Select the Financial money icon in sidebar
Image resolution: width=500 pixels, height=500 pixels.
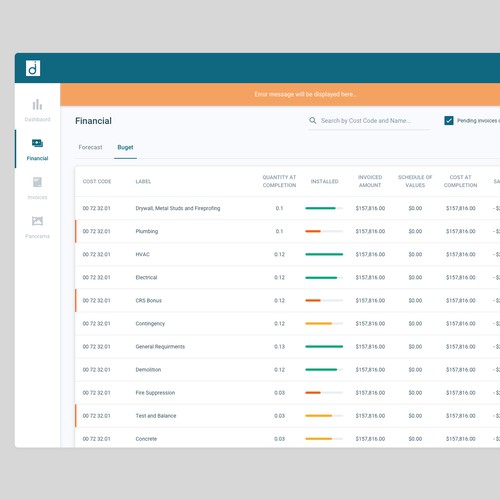pos(37,143)
